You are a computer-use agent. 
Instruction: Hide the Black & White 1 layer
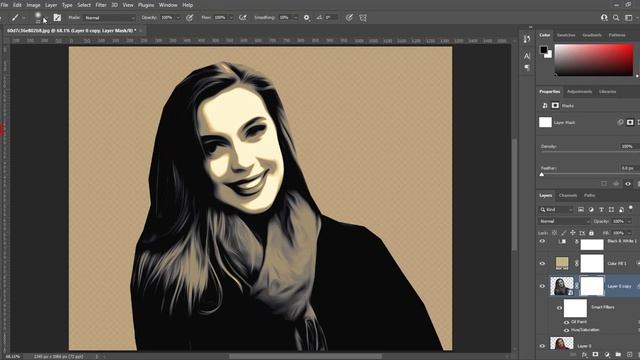tap(542, 241)
